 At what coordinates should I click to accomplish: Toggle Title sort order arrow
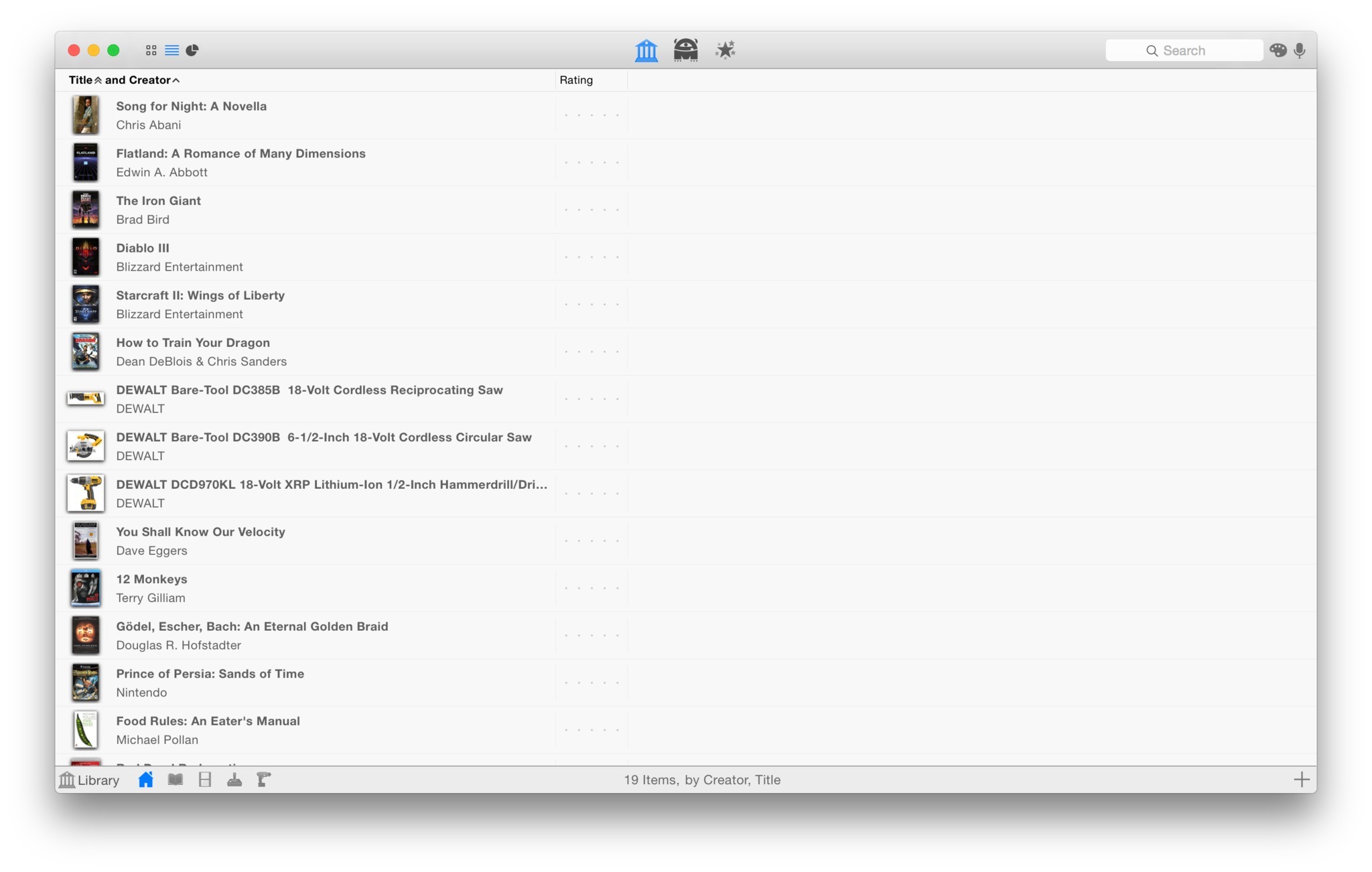click(98, 80)
